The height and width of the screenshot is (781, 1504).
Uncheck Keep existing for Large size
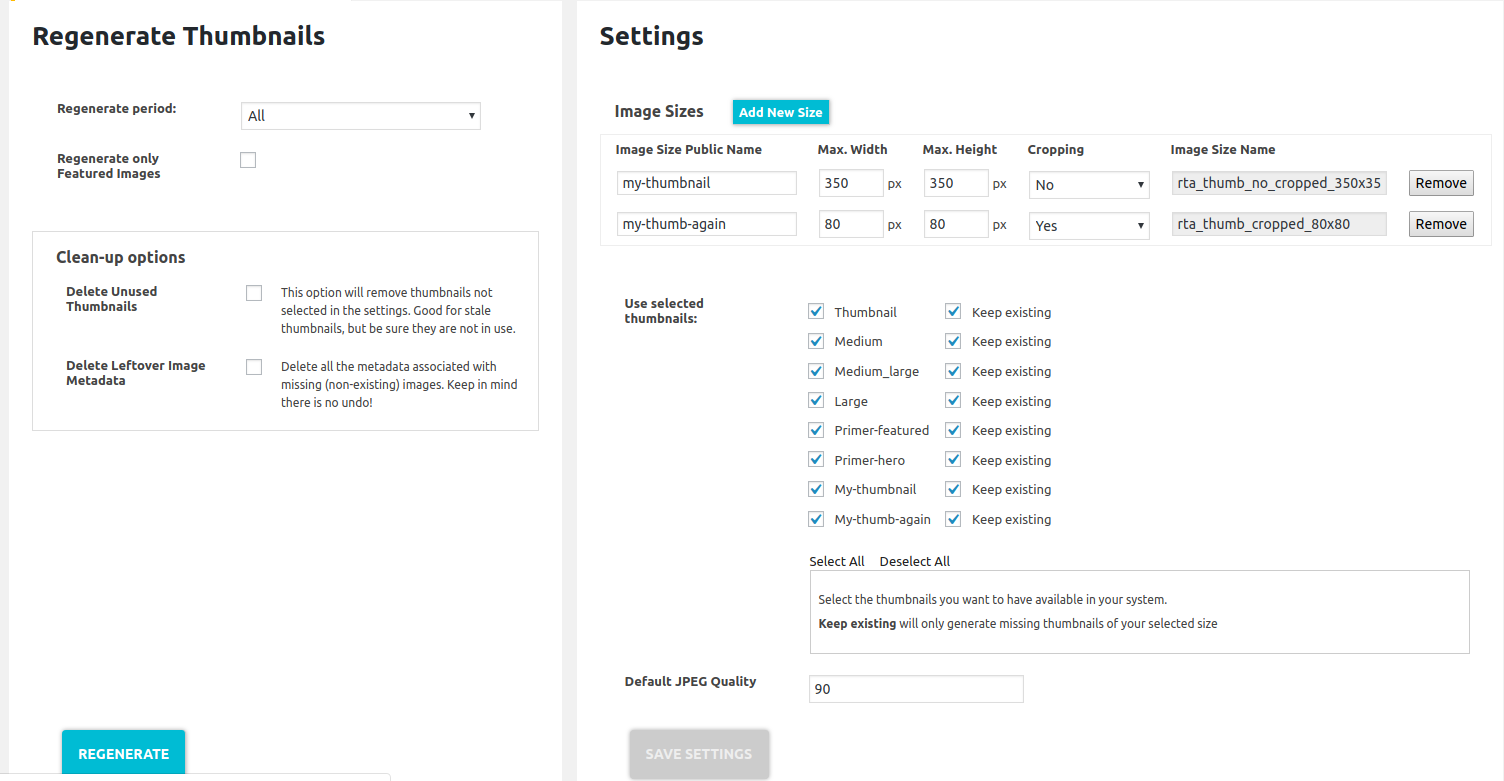[x=953, y=401]
